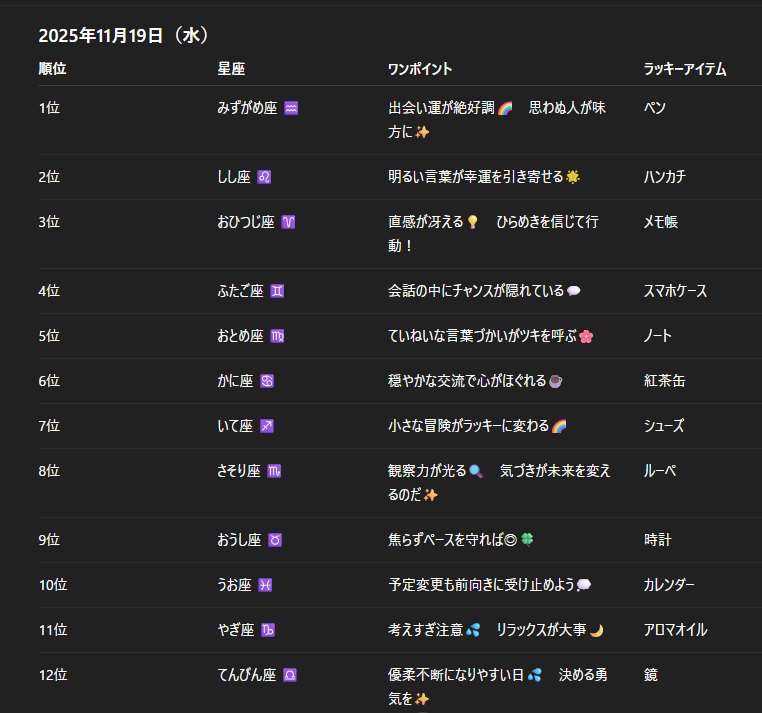Click the Scorpio symbol next to さそり座
This screenshot has width=762, height=713.
pyautogui.click(x=274, y=471)
